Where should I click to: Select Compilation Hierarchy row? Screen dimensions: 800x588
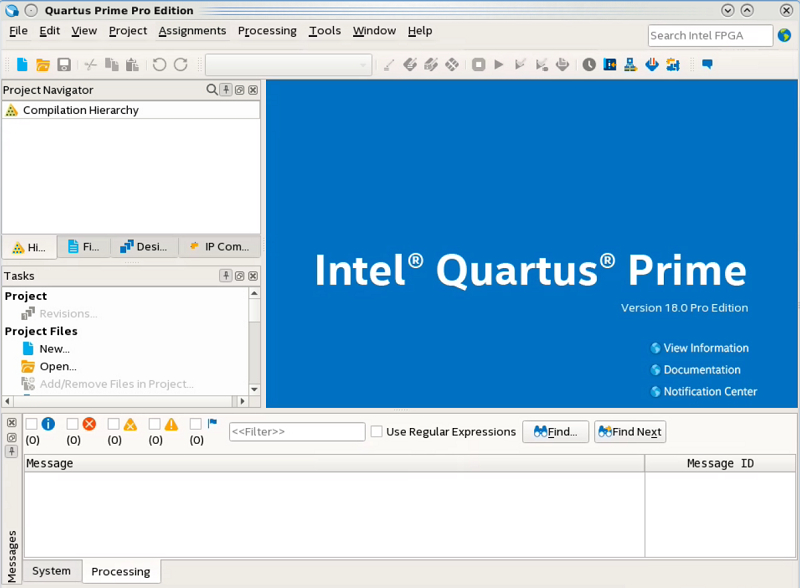131,110
